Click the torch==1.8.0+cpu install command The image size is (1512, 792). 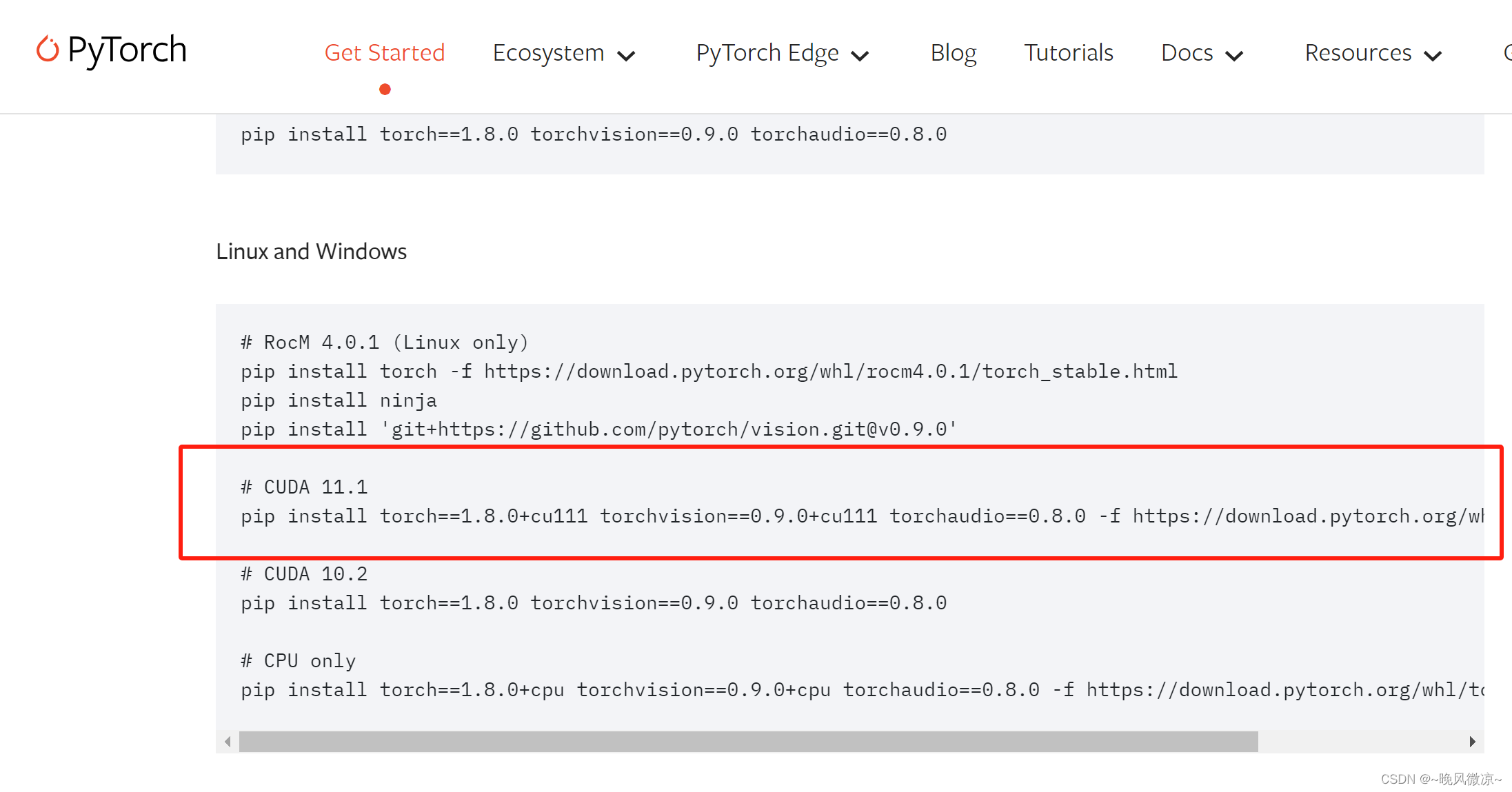coord(862,690)
